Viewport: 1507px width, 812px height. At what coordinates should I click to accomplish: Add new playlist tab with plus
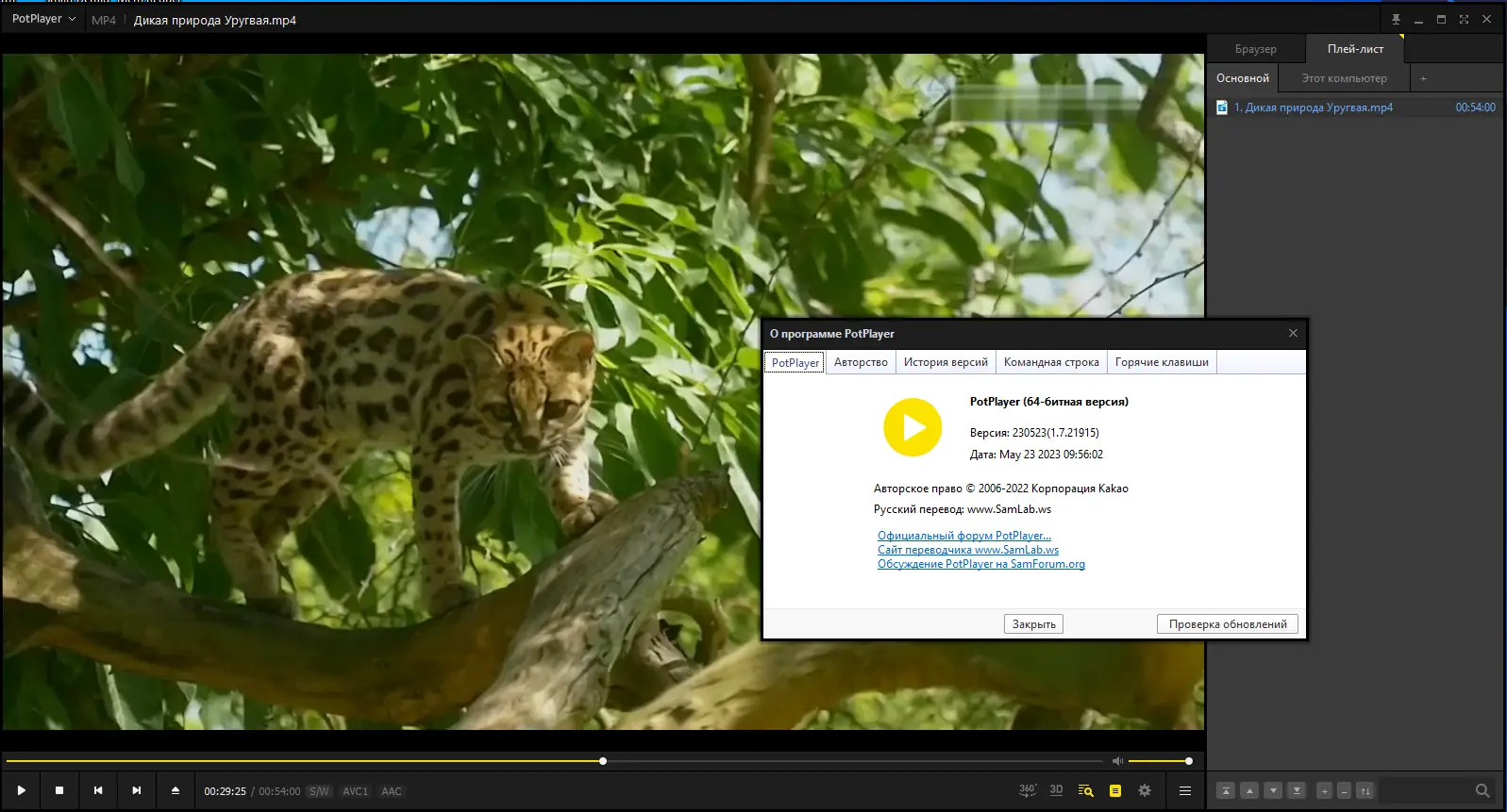pos(1423,78)
